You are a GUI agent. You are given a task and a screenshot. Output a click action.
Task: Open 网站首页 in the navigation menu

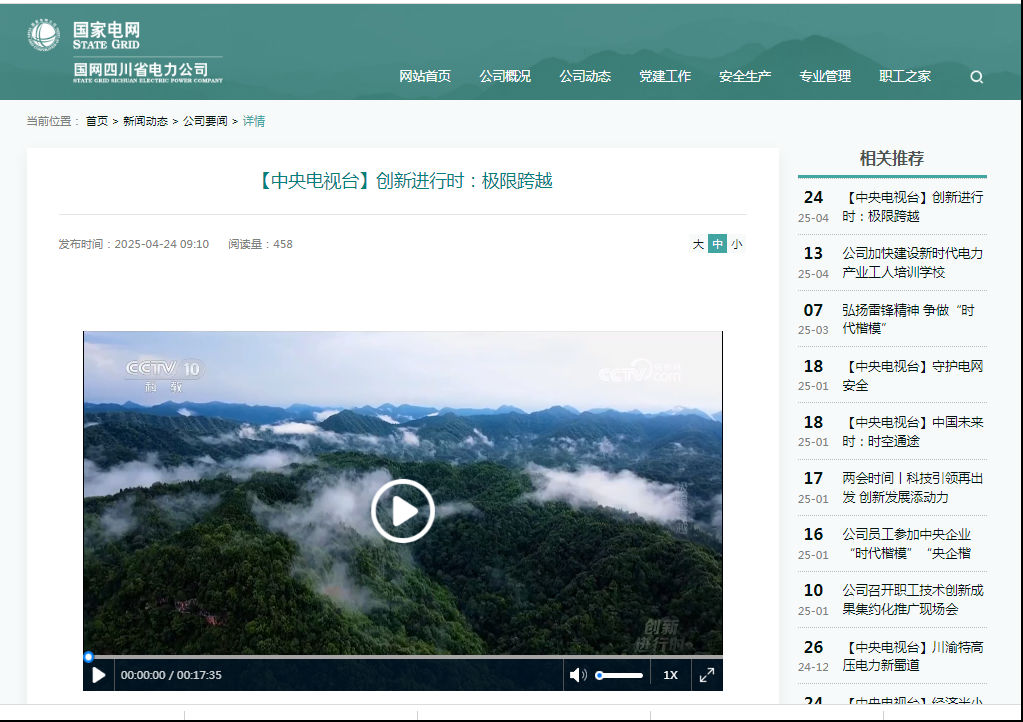coord(425,76)
